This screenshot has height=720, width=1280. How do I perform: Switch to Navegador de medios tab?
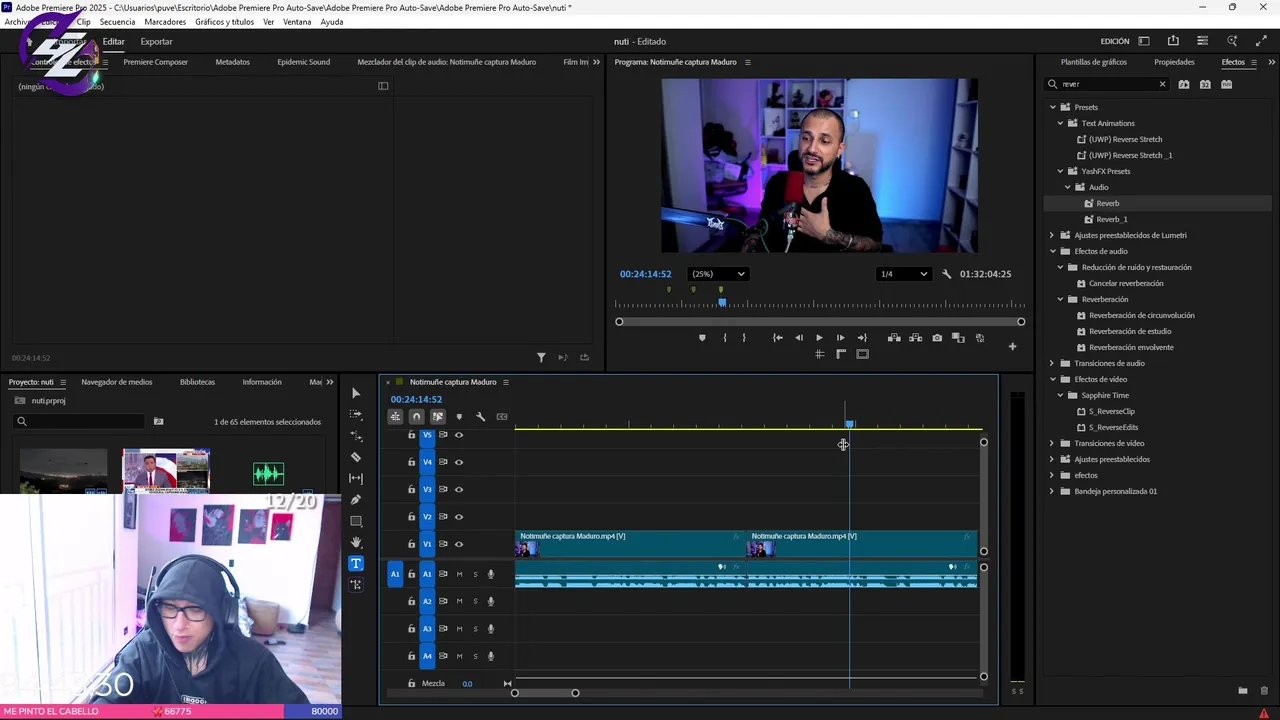117,382
